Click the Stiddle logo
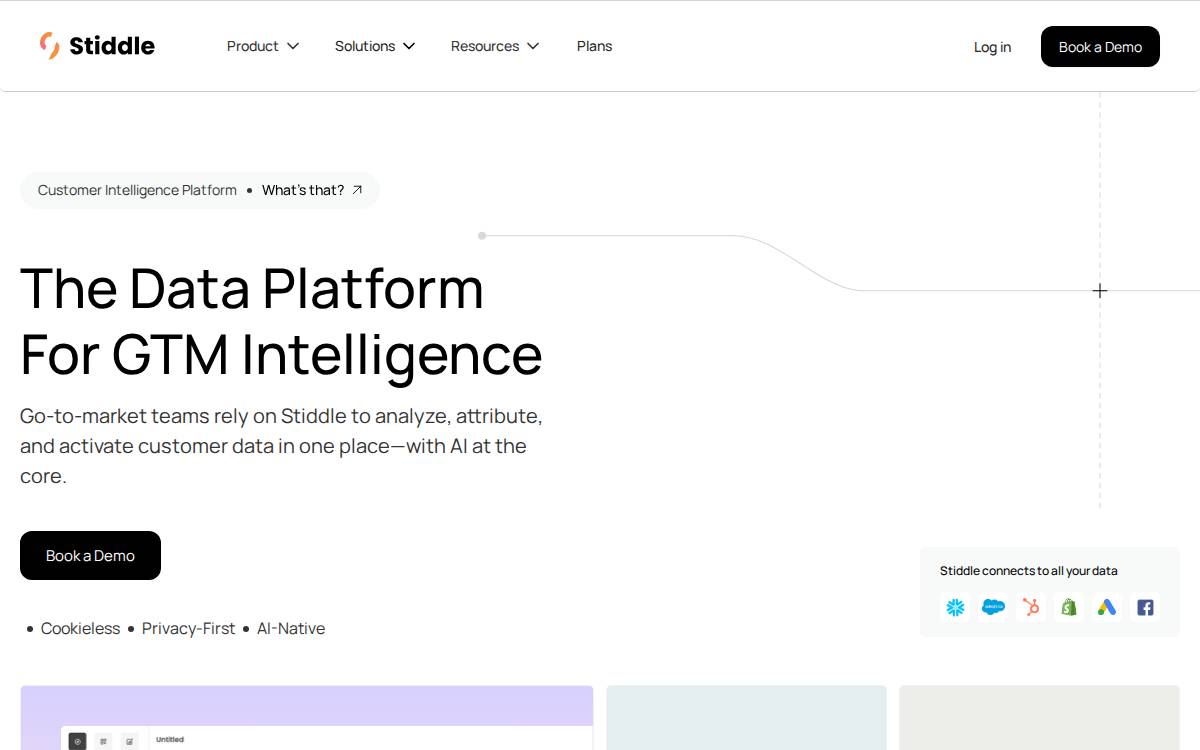The height and width of the screenshot is (750, 1200). click(x=97, y=46)
